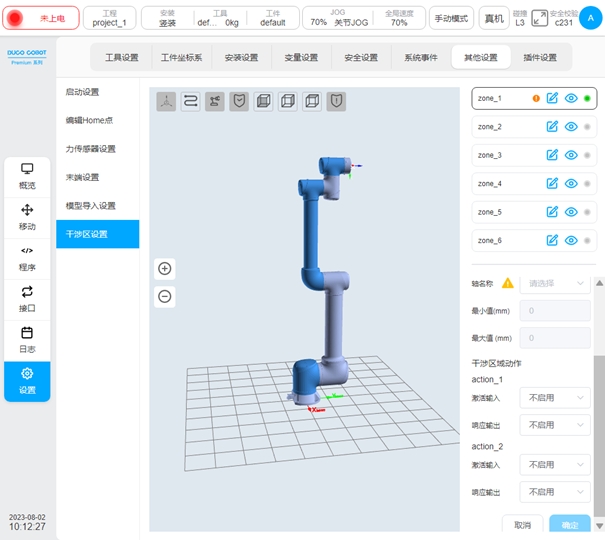Select 末端设置 in the settings menu

[x=83, y=177]
